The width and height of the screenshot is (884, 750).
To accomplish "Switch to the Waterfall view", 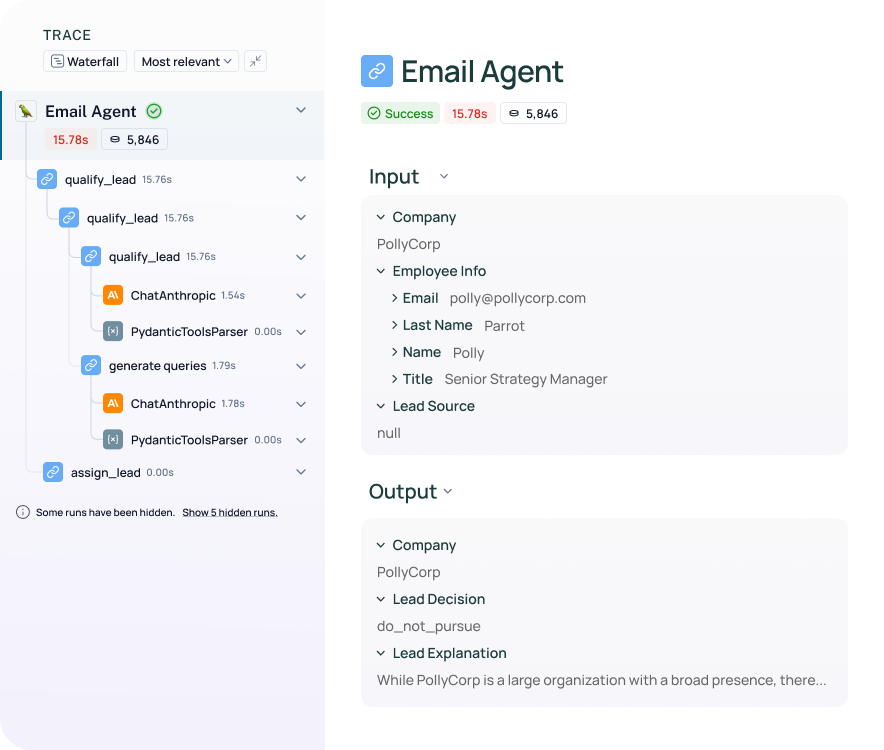I will pos(85,61).
